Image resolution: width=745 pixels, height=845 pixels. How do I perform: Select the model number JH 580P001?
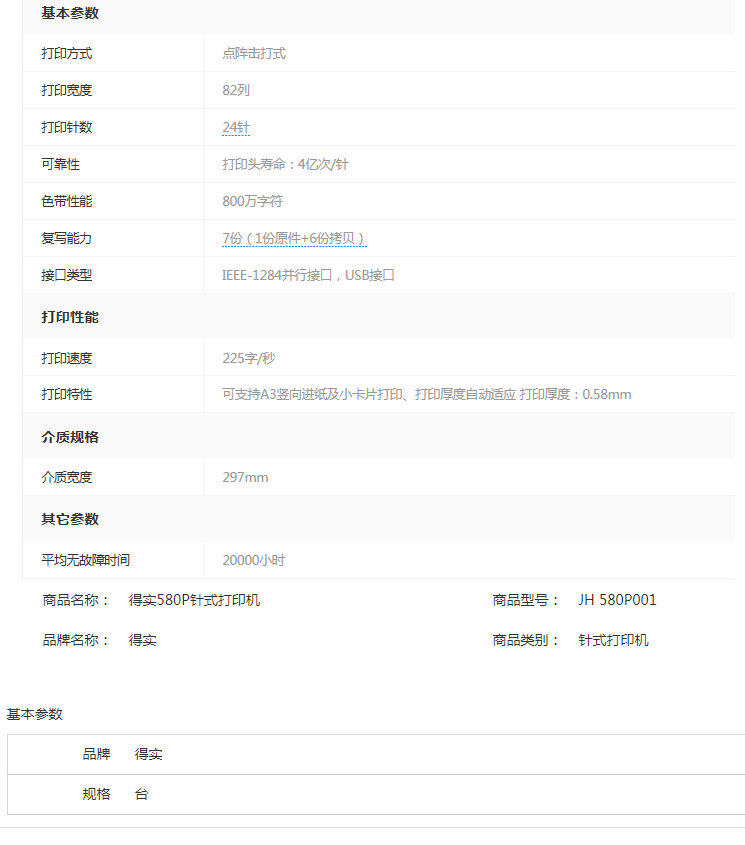tap(617, 600)
